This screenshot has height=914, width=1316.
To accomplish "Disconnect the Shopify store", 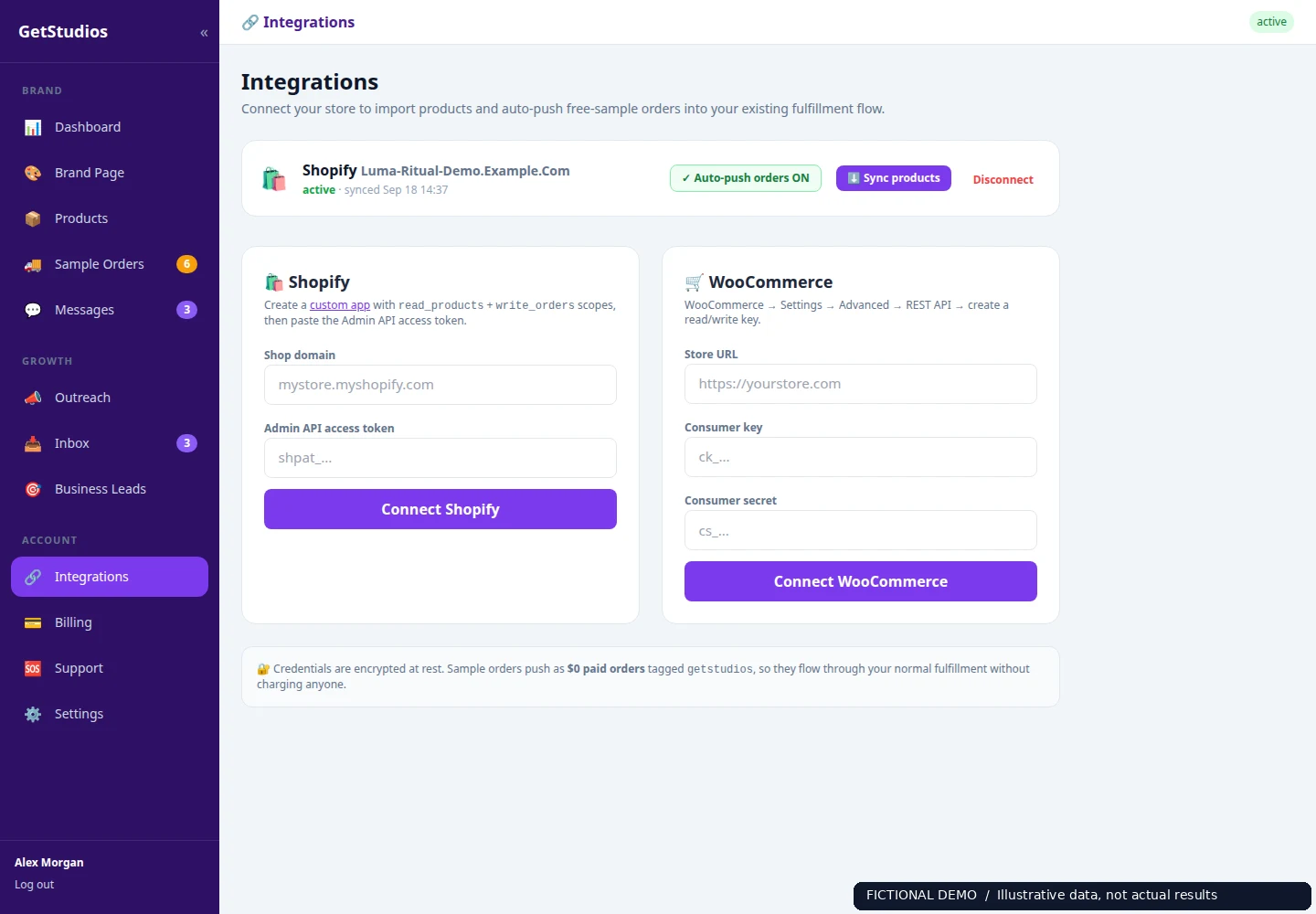I will point(1003,179).
